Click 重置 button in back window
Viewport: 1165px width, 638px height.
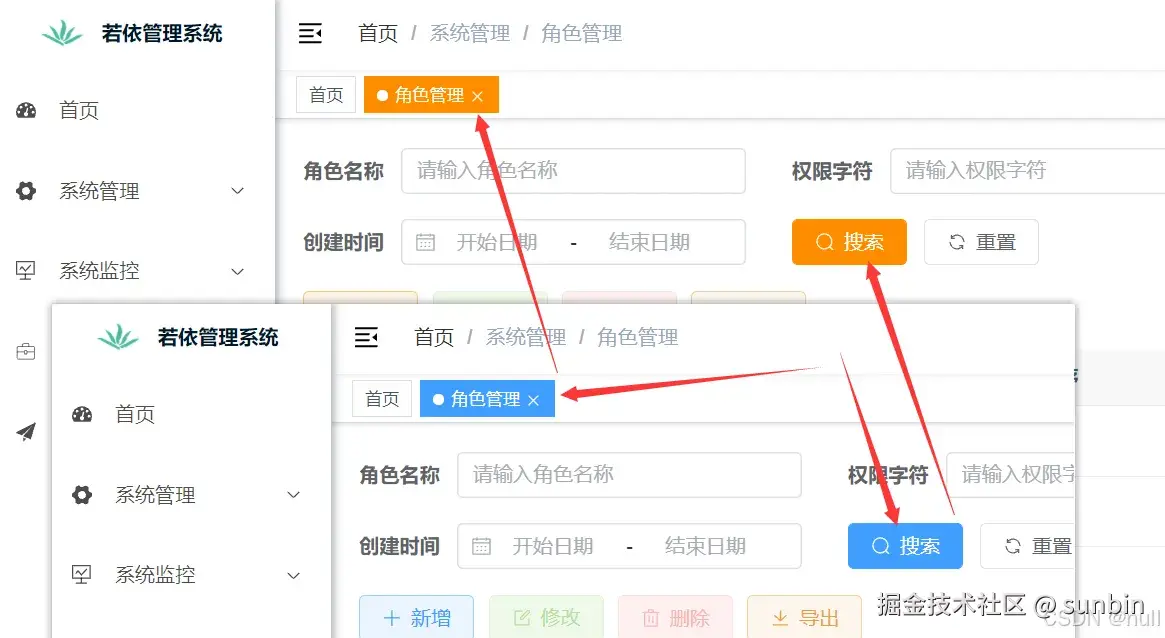pyautogui.click(x=981, y=242)
